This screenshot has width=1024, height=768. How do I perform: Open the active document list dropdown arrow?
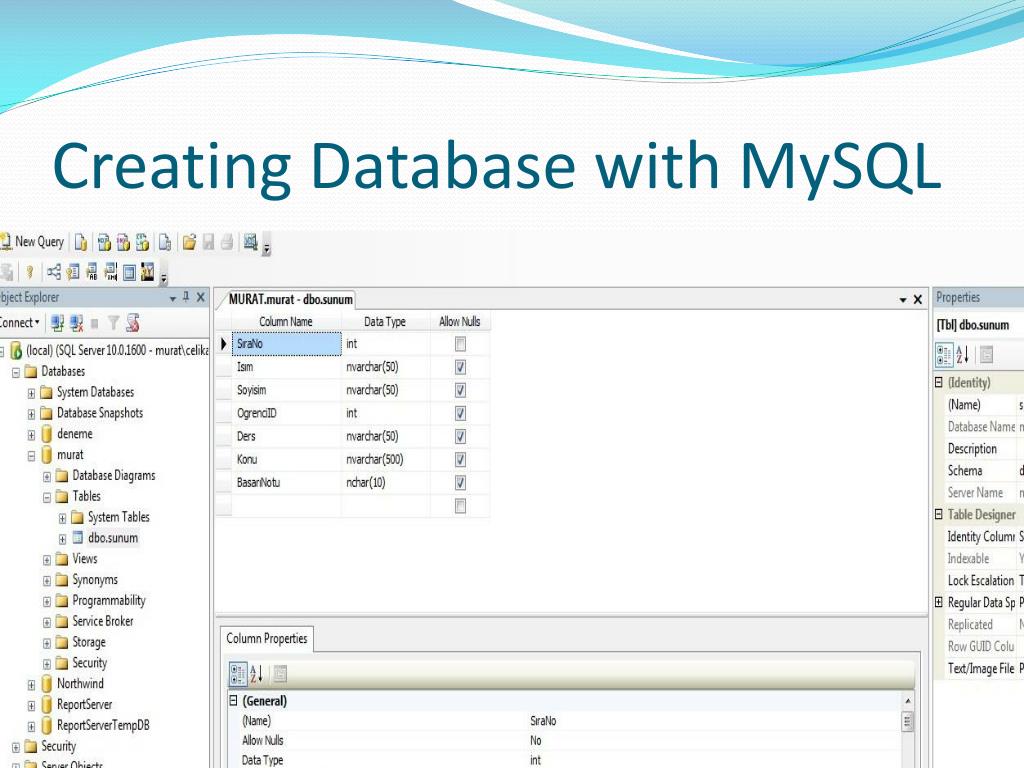(903, 300)
